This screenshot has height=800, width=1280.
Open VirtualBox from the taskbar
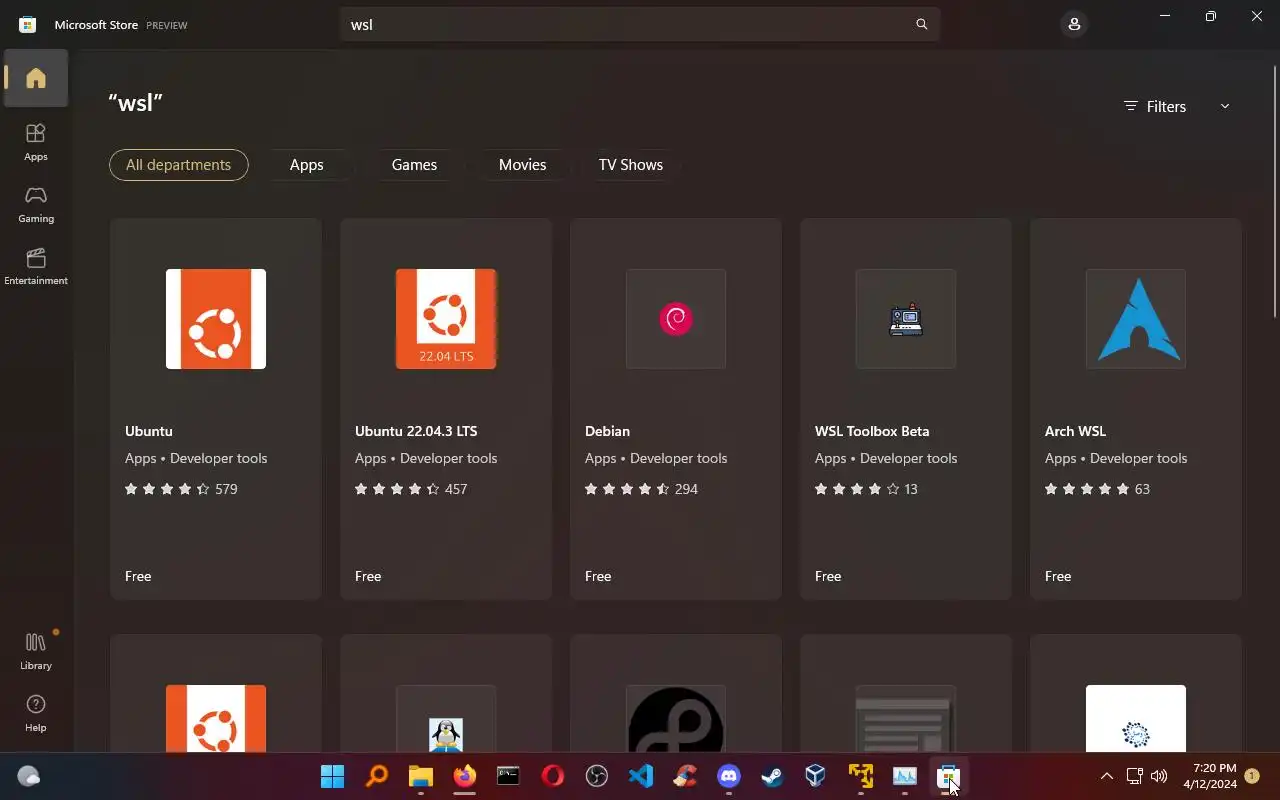click(x=817, y=776)
